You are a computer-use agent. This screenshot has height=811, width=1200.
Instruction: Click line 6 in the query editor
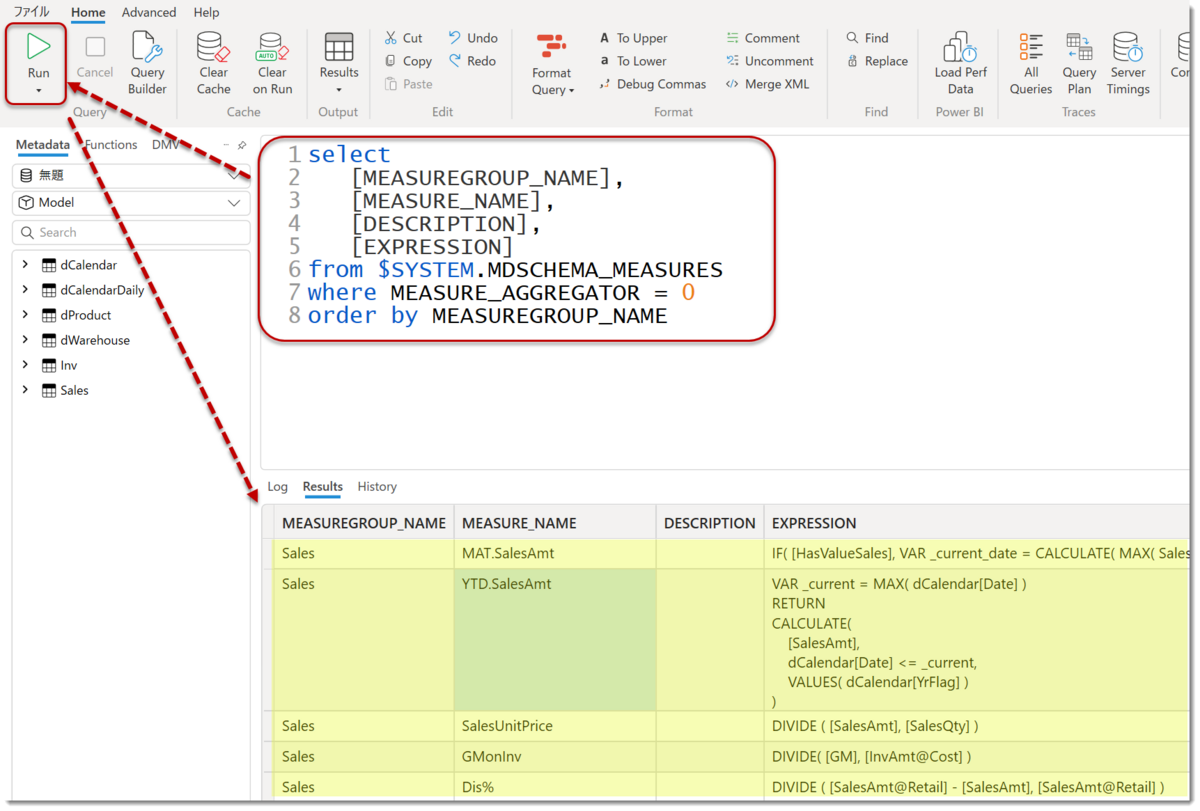(x=515, y=270)
